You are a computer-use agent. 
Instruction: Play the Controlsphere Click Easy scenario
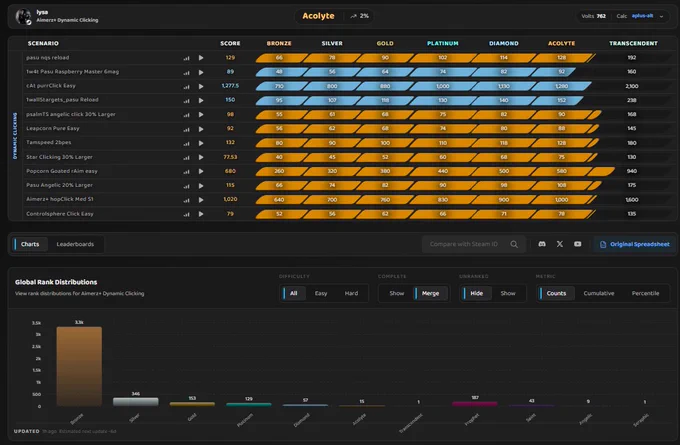point(201,214)
